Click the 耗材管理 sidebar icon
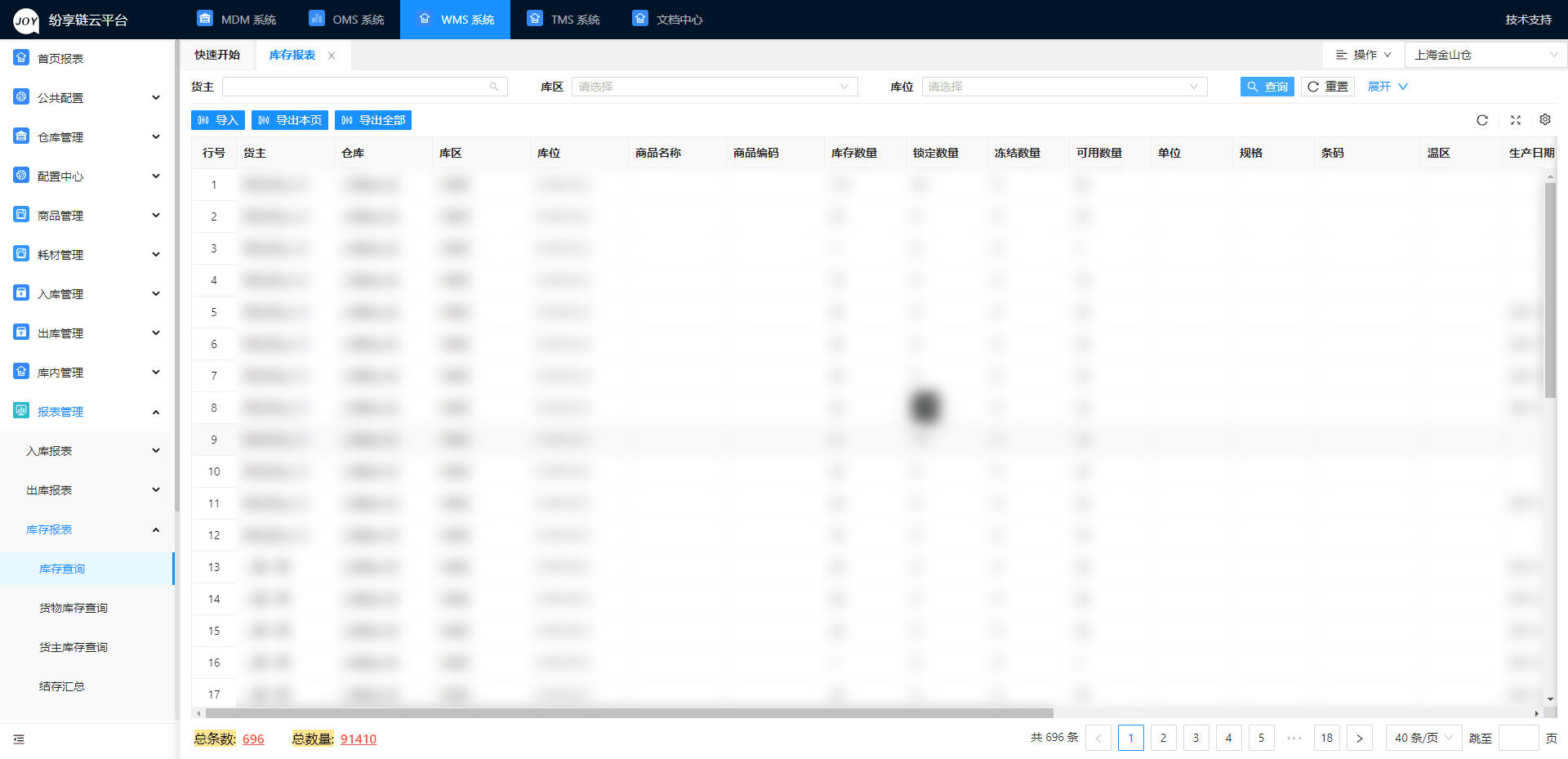 pos(21,254)
